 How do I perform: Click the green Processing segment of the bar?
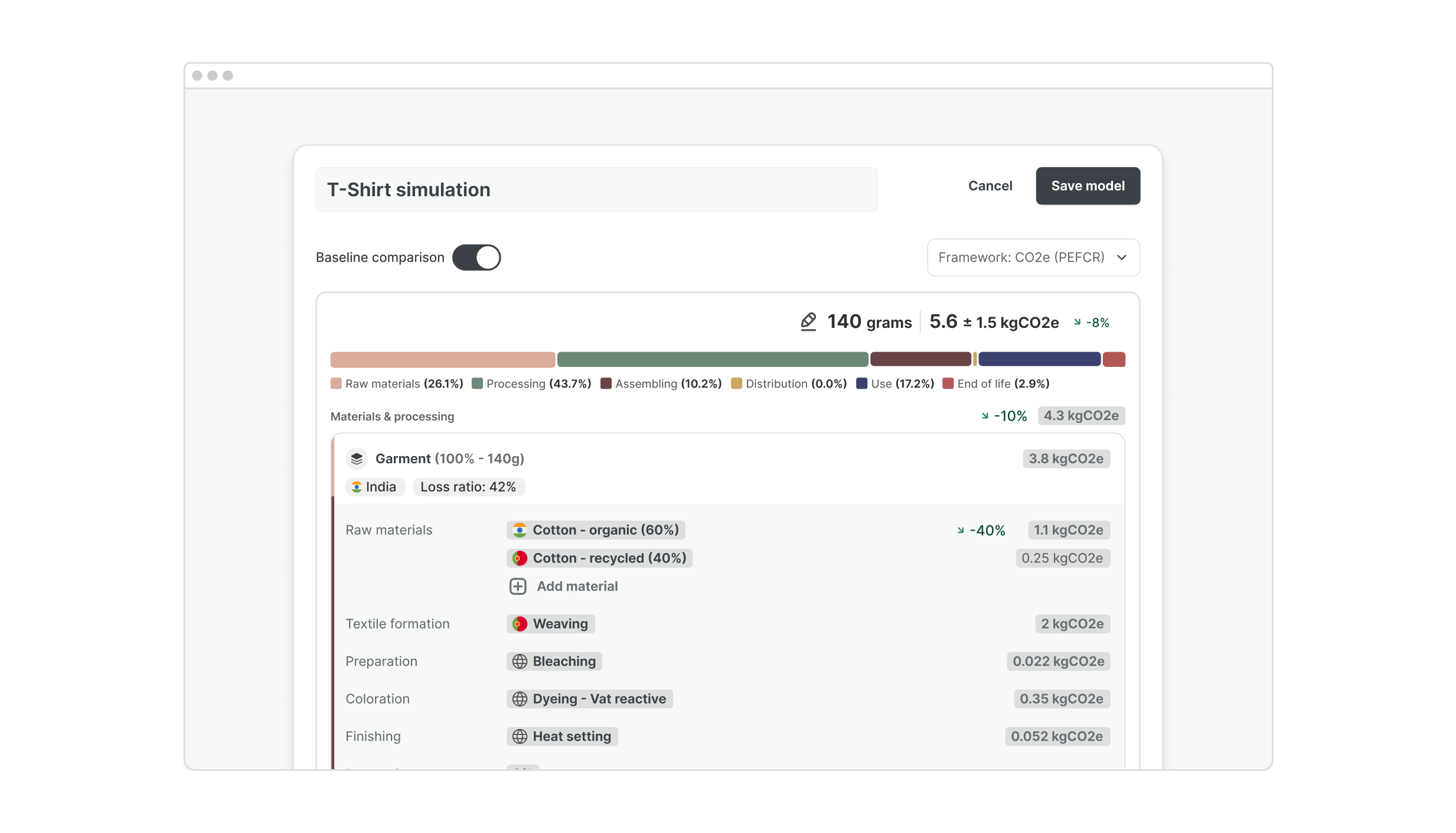point(713,359)
